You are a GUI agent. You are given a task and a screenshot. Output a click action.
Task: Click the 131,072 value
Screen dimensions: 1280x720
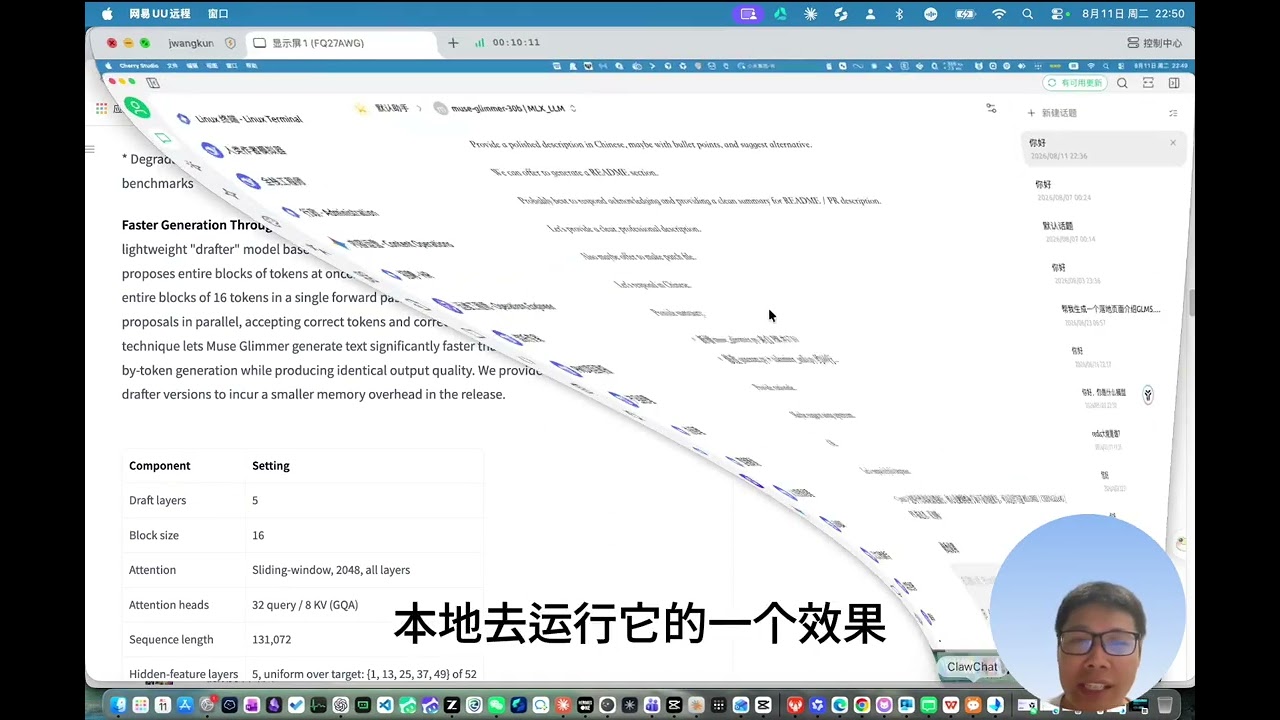click(x=271, y=640)
